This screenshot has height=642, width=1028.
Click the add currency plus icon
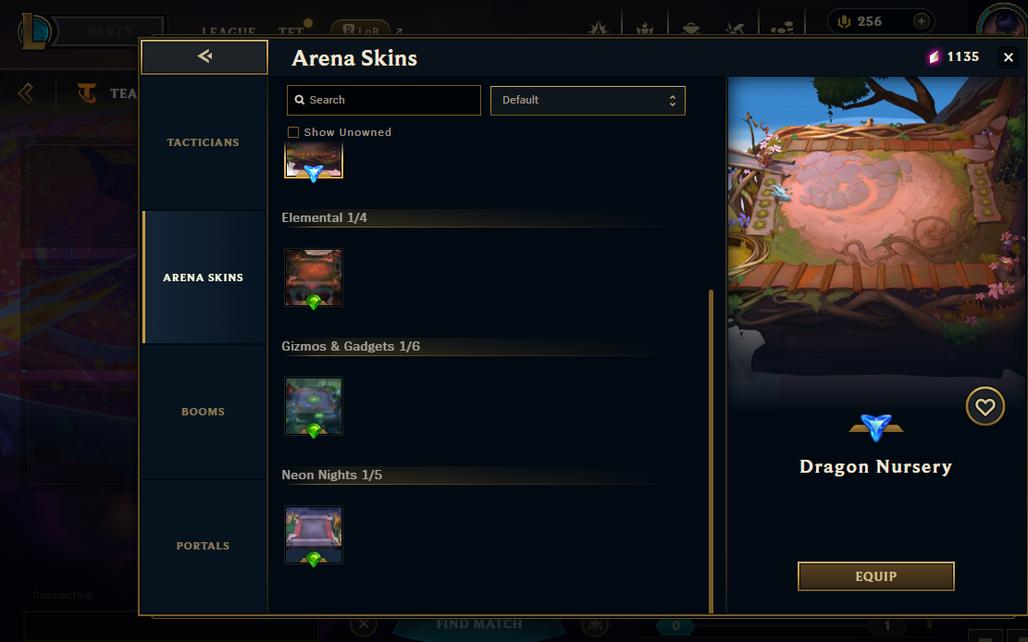(921, 22)
